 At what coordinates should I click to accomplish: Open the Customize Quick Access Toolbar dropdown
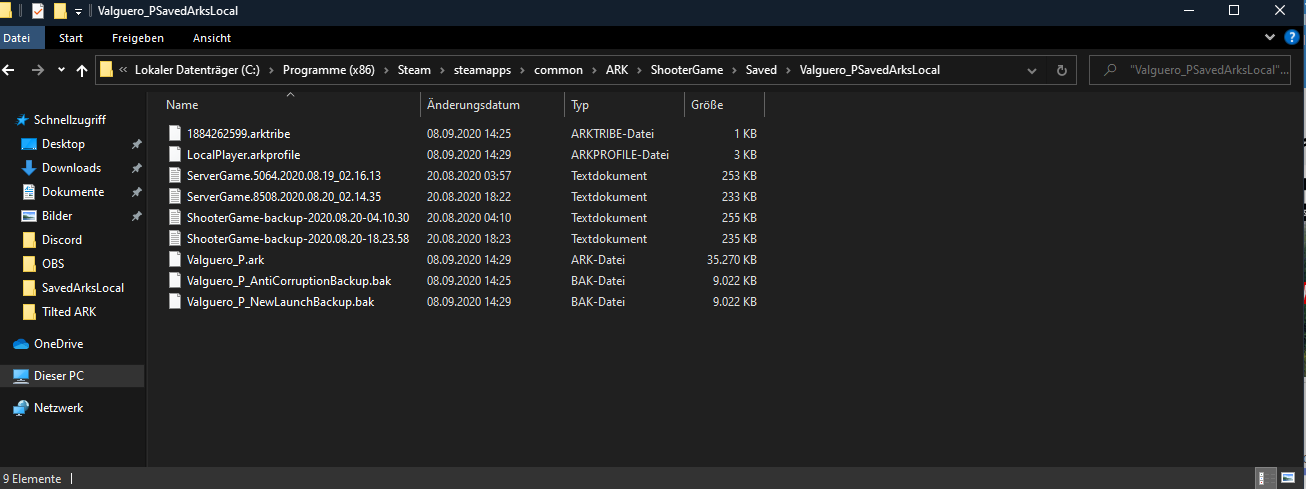[x=78, y=11]
